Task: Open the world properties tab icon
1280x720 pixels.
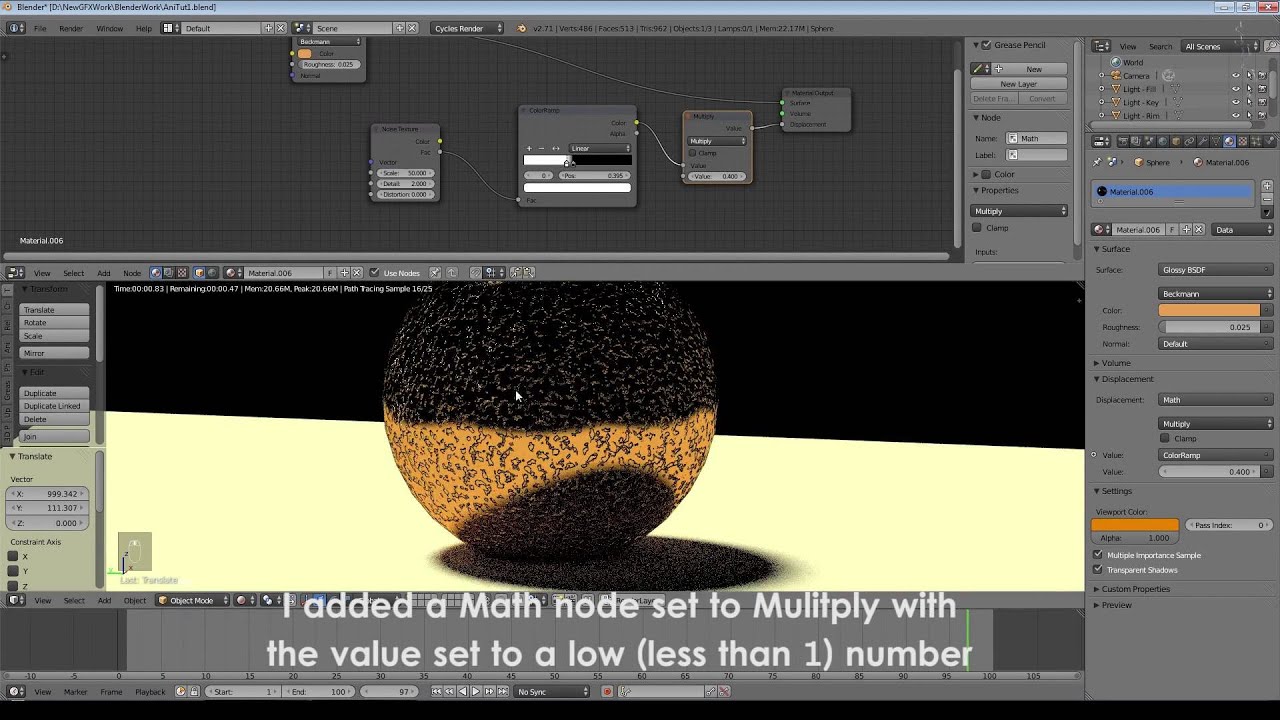Action: coord(1163,141)
